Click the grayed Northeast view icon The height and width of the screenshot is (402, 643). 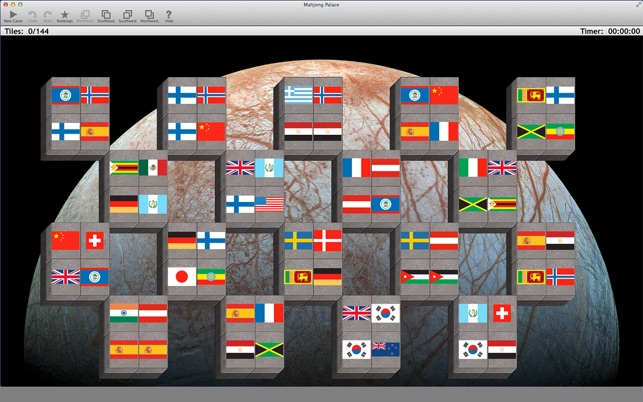[x=85, y=16]
